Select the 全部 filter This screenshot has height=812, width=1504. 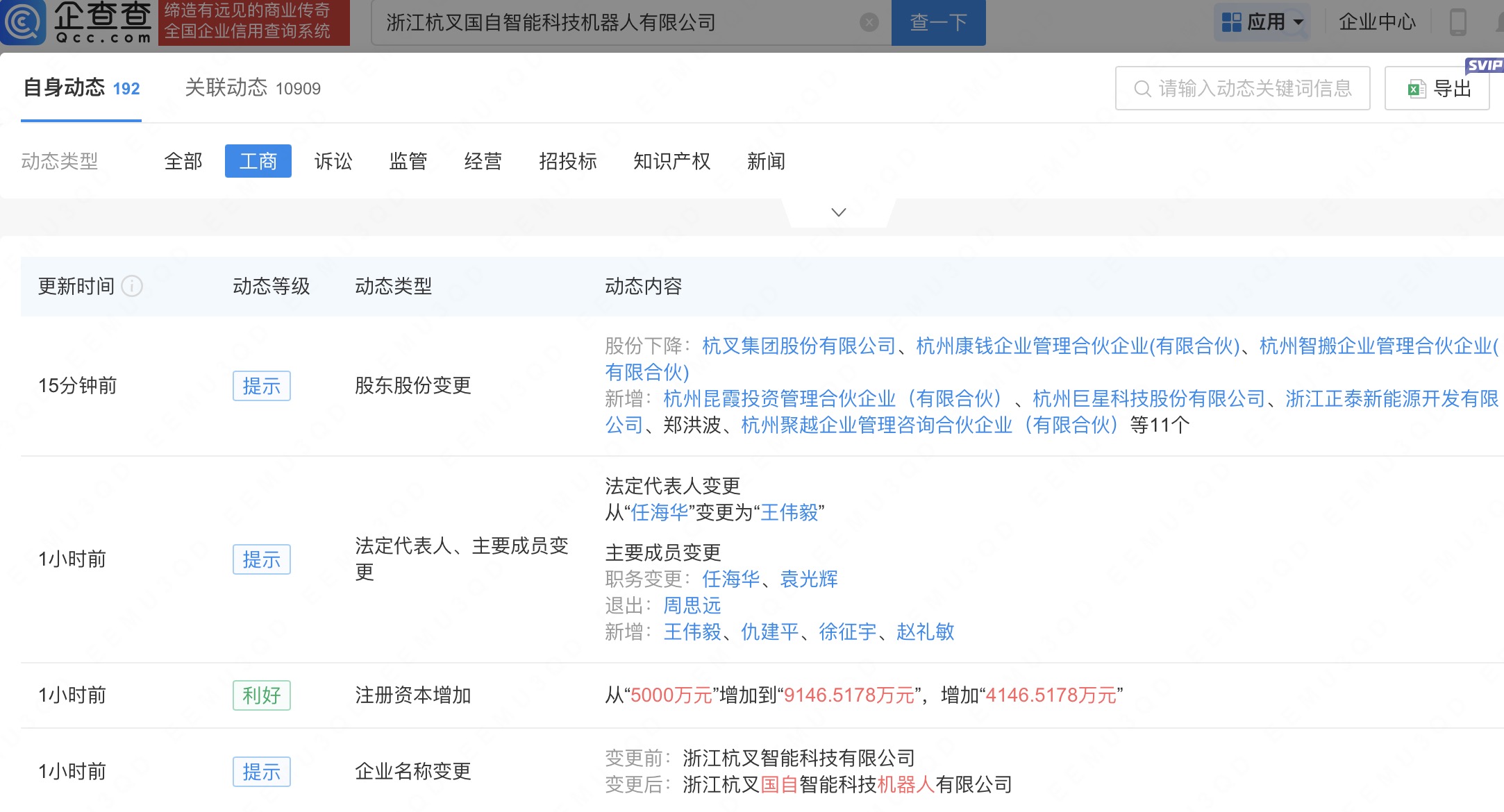pos(183,161)
